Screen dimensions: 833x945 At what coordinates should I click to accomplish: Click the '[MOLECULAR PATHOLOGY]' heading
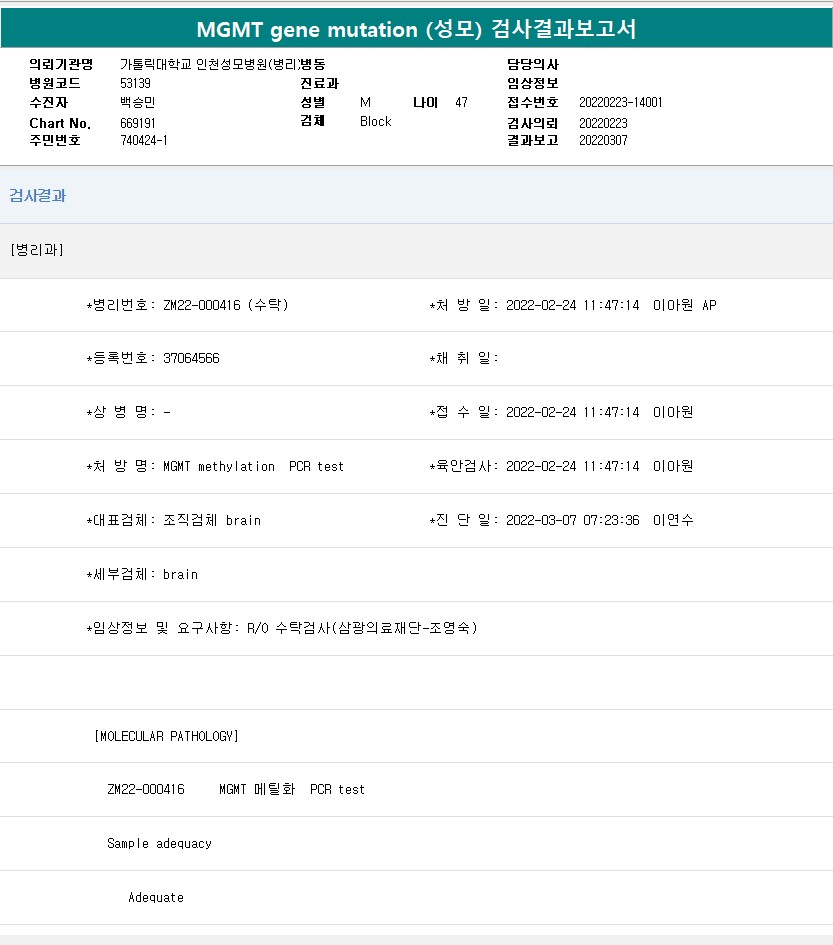pos(166,736)
